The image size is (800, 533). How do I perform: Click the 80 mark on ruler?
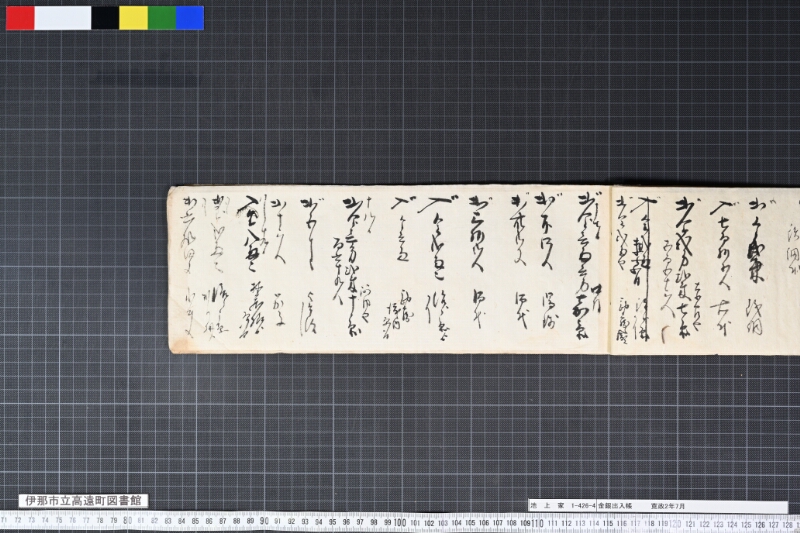pos(128,521)
